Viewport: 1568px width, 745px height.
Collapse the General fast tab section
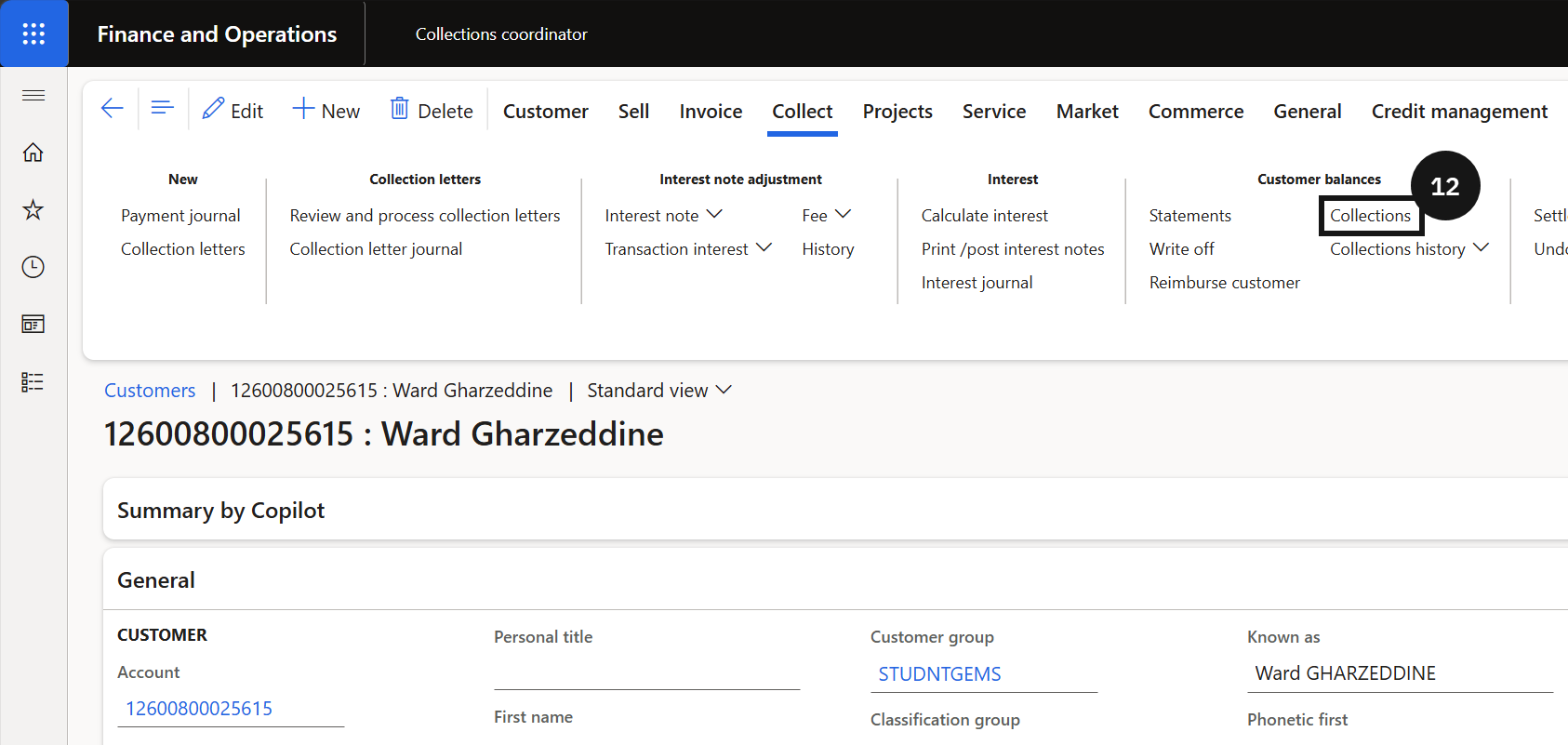[x=835, y=580]
